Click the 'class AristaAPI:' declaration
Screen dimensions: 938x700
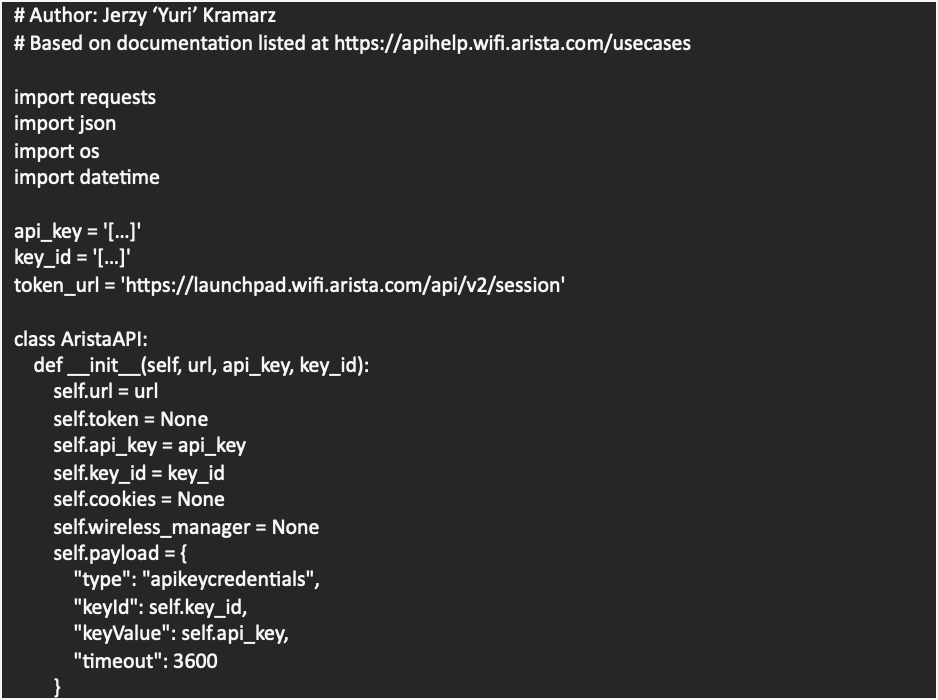(81, 339)
